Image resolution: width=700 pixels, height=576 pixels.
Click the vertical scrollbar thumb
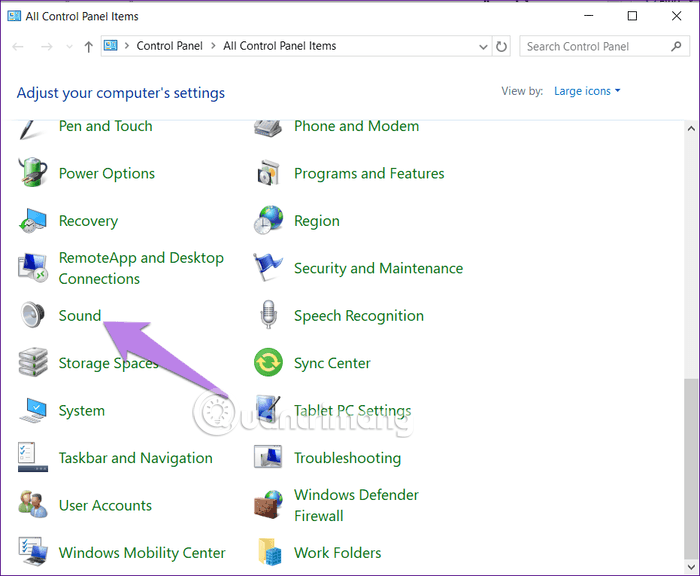coord(691,469)
